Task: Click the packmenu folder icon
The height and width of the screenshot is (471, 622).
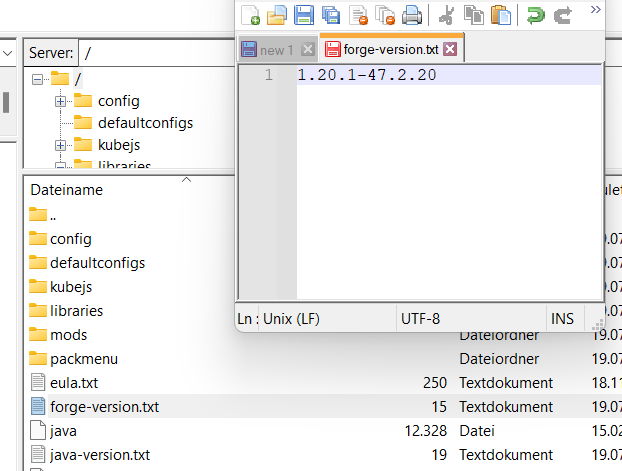Action: [38, 358]
